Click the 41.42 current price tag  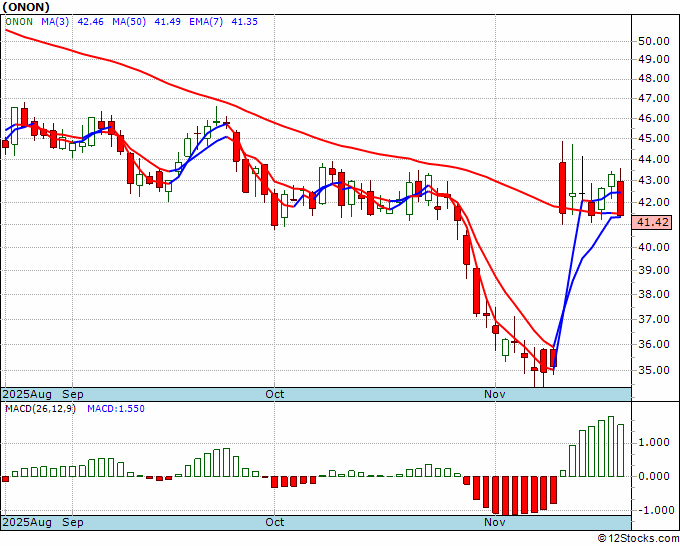[x=653, y=222]
